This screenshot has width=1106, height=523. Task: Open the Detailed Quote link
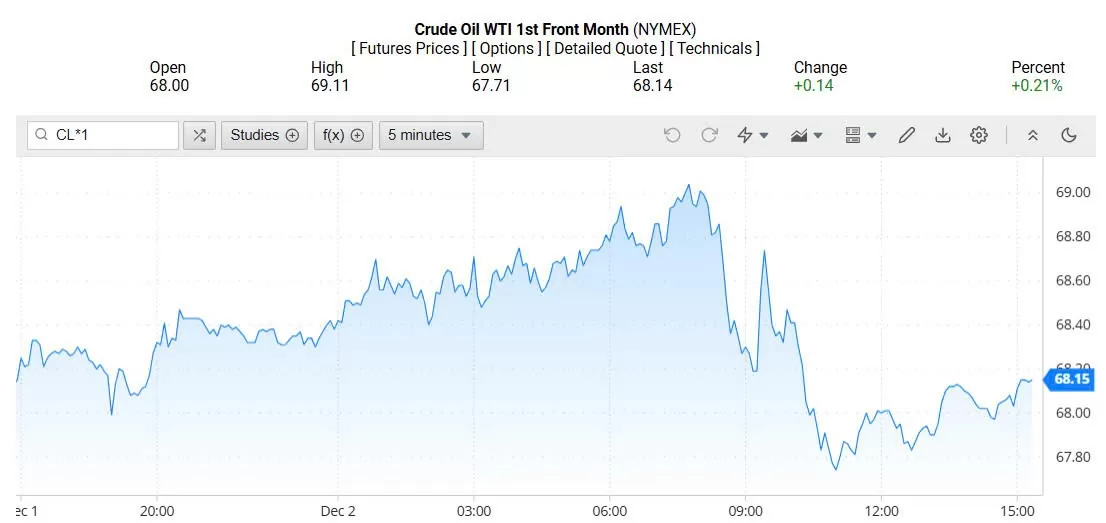pyautogui.click(x=606, y=48)
